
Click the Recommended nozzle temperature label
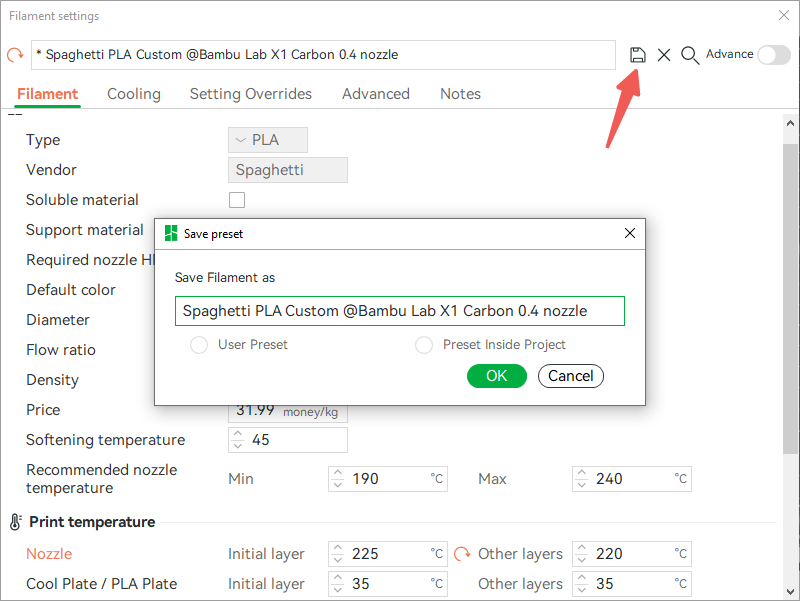tap(102, 479)
